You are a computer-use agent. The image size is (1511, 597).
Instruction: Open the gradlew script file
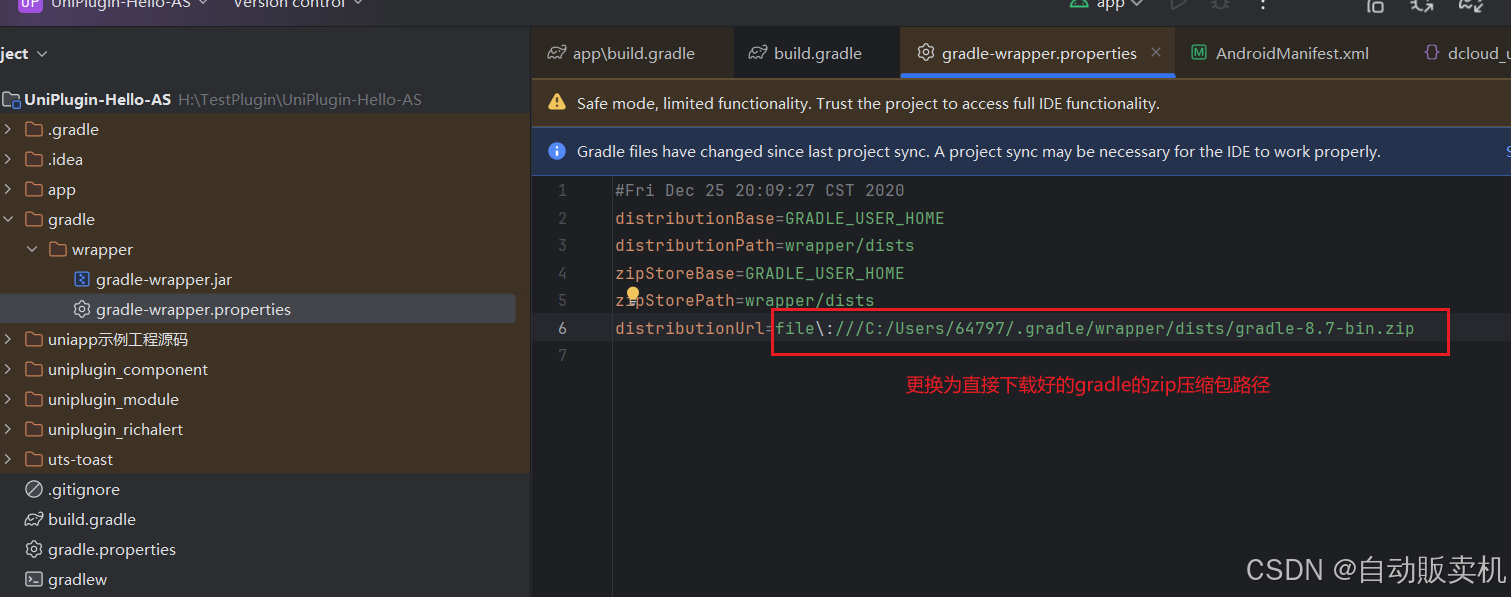click(x=78, y=579)
